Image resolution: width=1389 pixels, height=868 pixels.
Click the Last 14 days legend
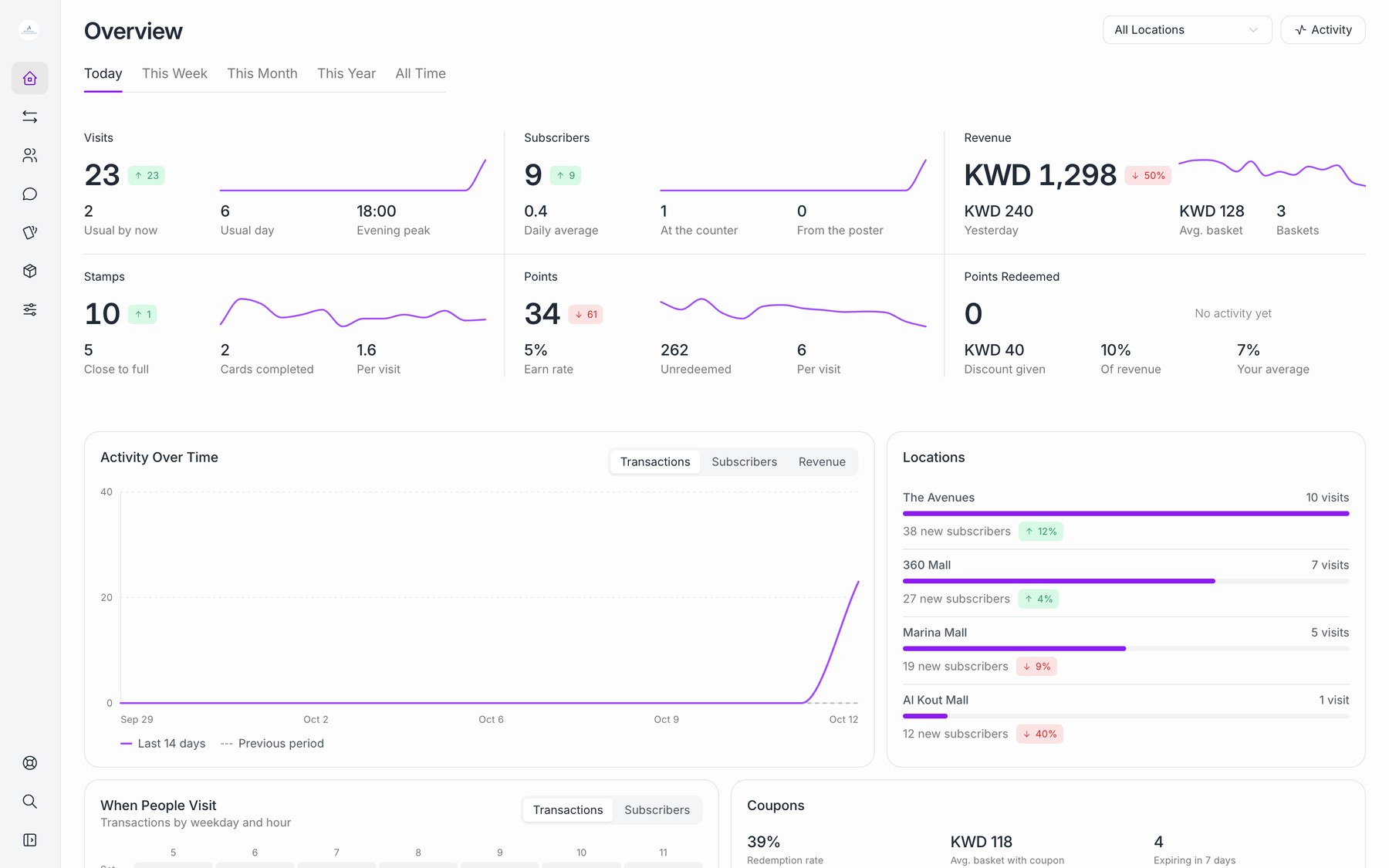coord(163,744)
